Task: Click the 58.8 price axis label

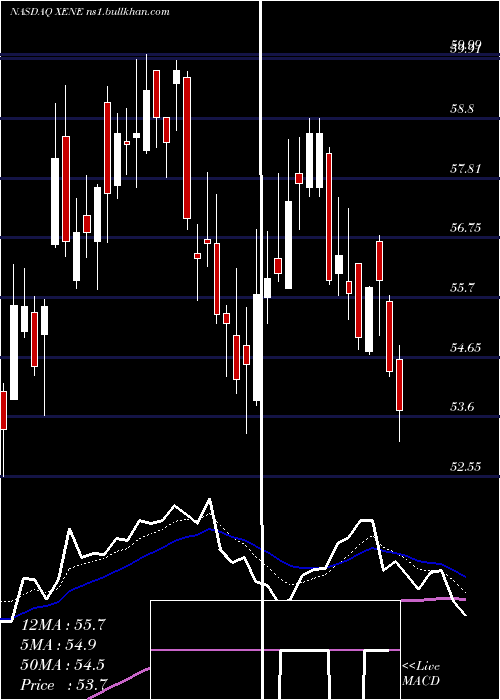Action: coord(462,109)
